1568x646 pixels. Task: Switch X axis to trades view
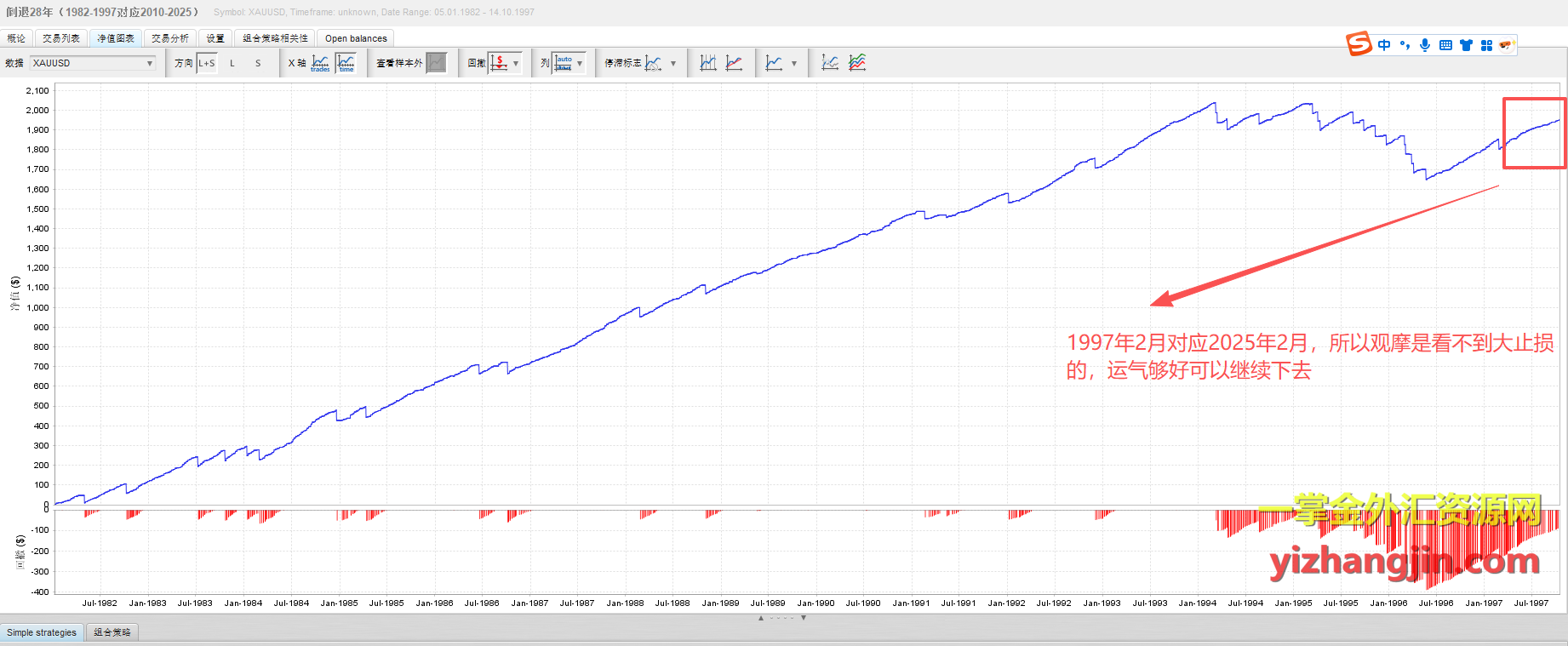point(320,63)
